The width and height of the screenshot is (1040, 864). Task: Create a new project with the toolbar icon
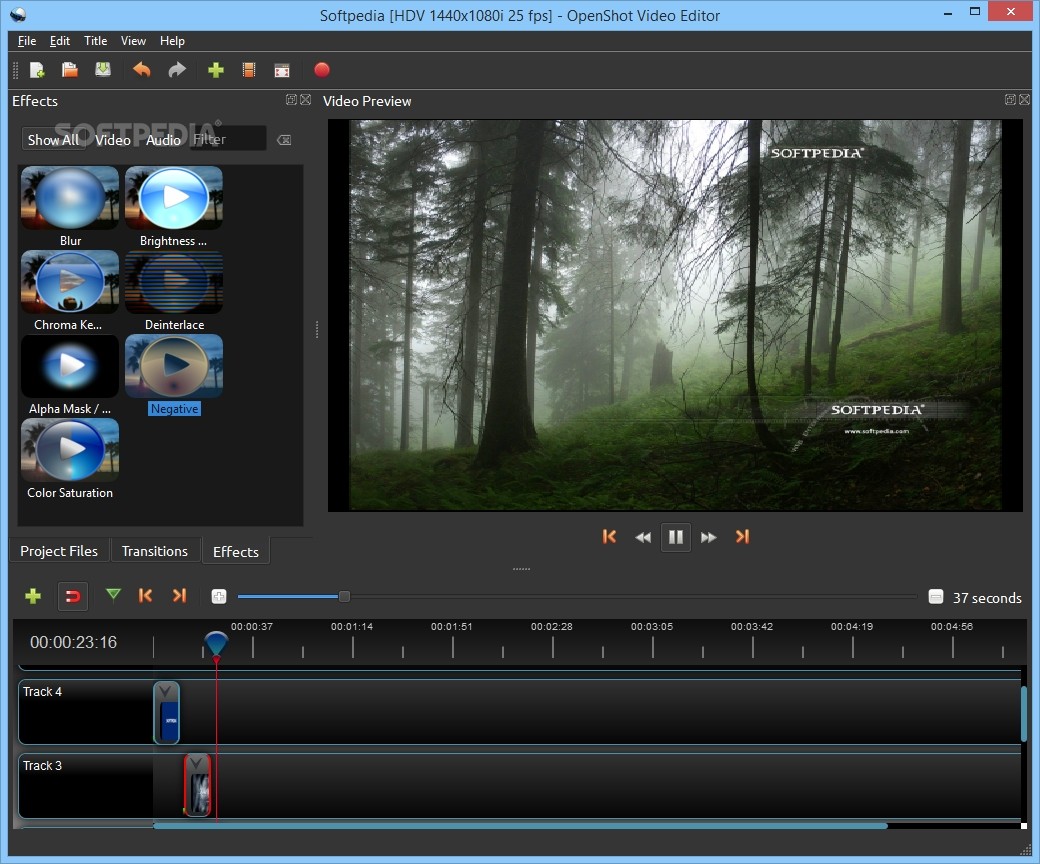point(37,70)
